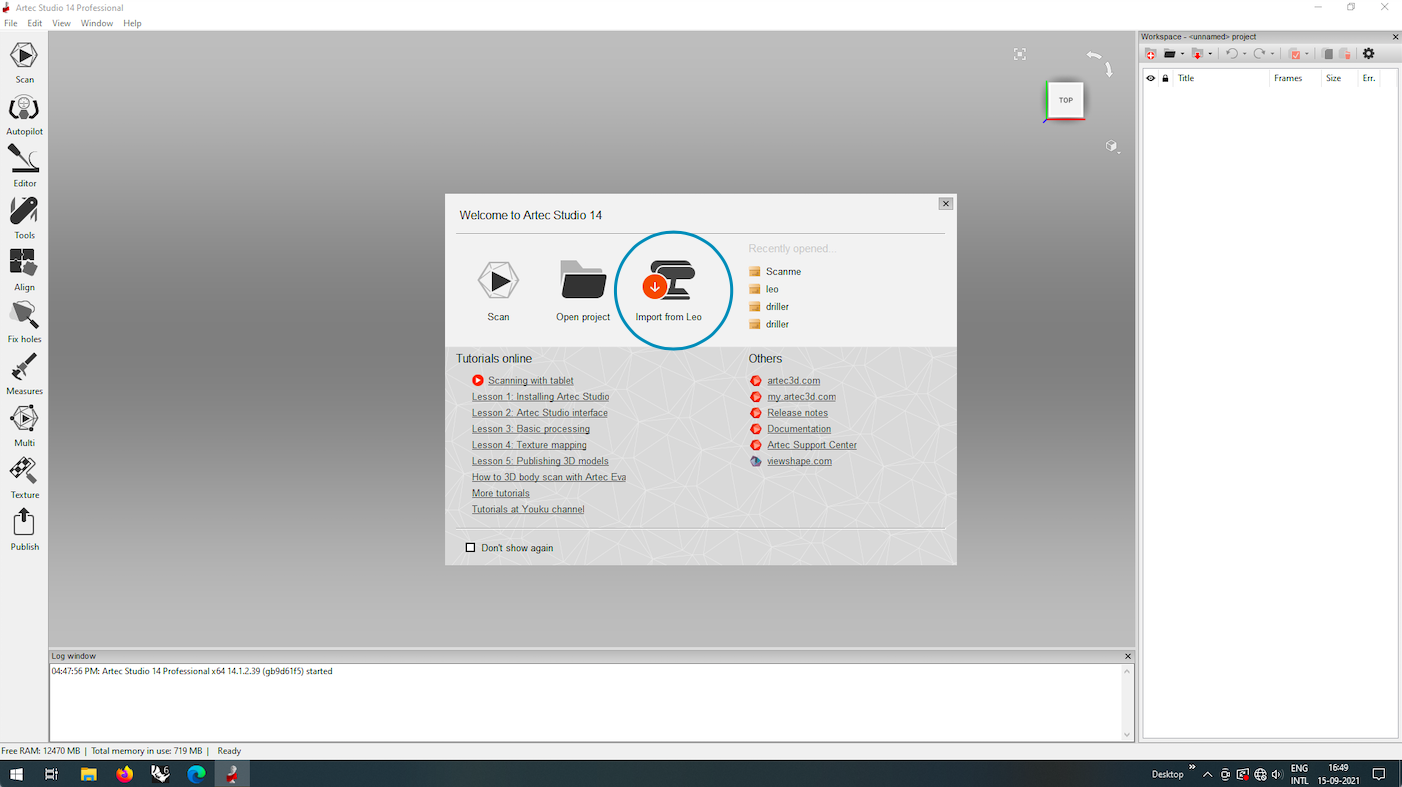
Task: Select the Multi capture tool
Action: (24, 426)
